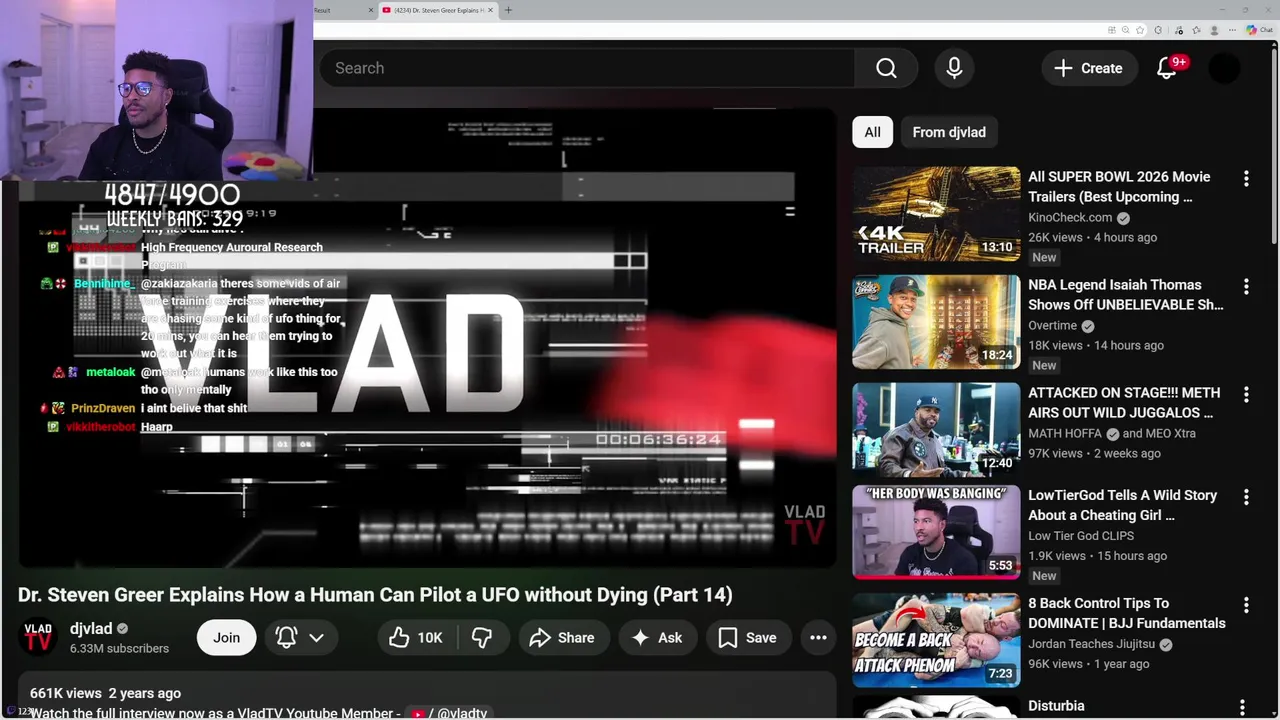
Task: Activate voice search microphone
Action: point(954,68)
